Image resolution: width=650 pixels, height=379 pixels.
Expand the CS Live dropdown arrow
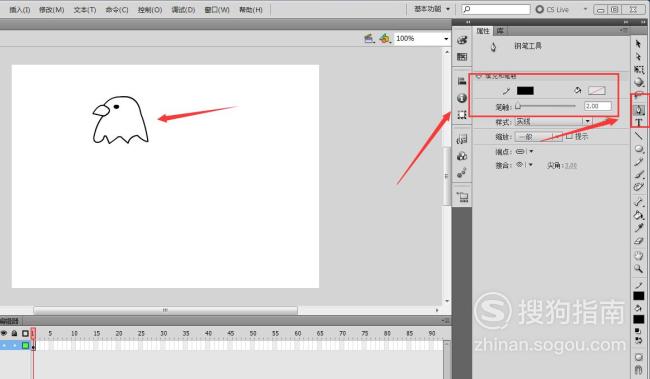585,9
